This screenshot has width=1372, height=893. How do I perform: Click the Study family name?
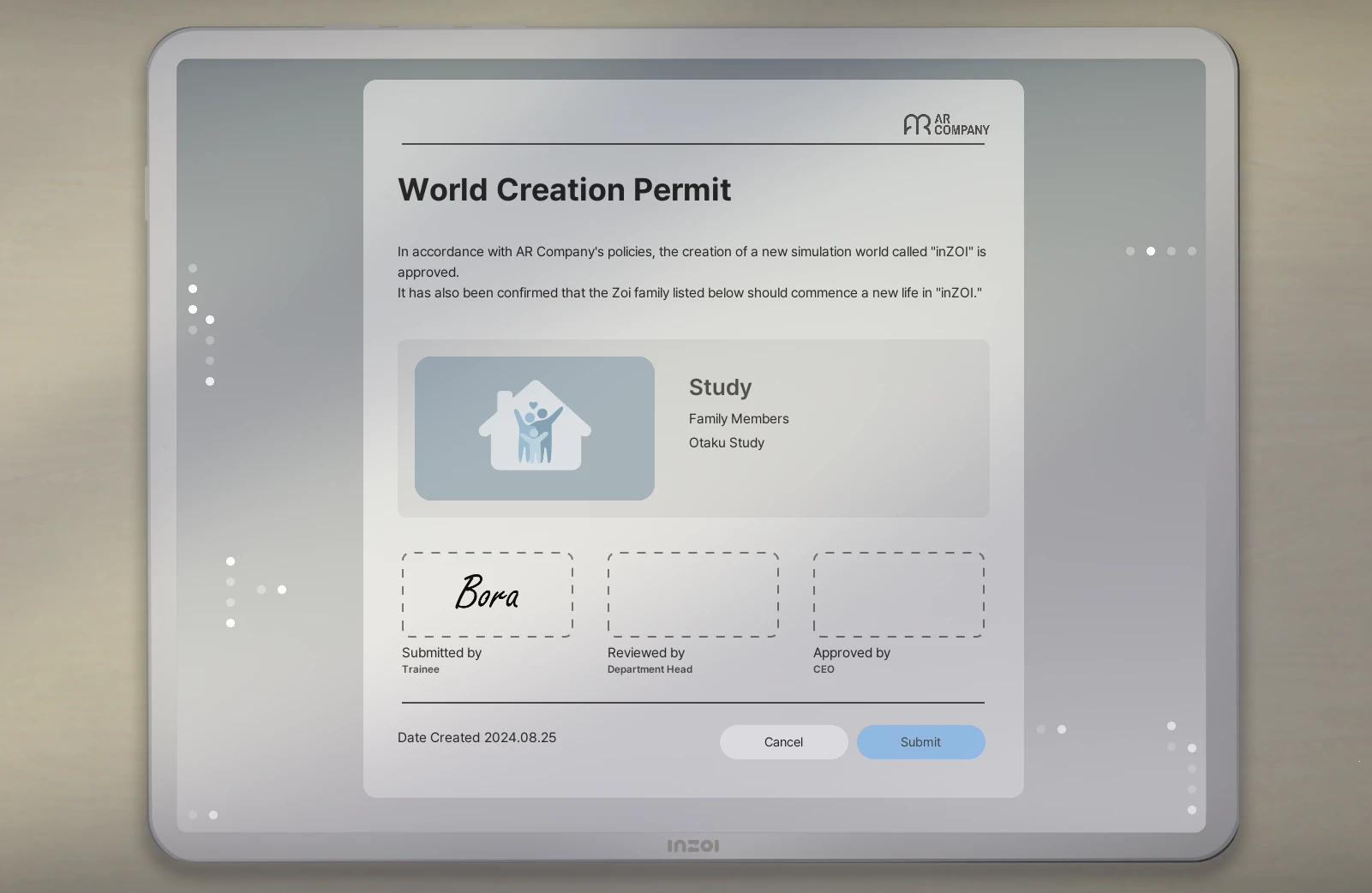pyautogui.click(x=720, y=387)
